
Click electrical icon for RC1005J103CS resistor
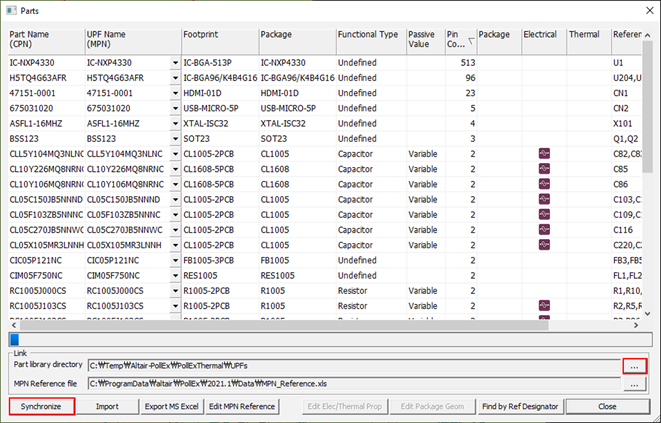(543, 304)
